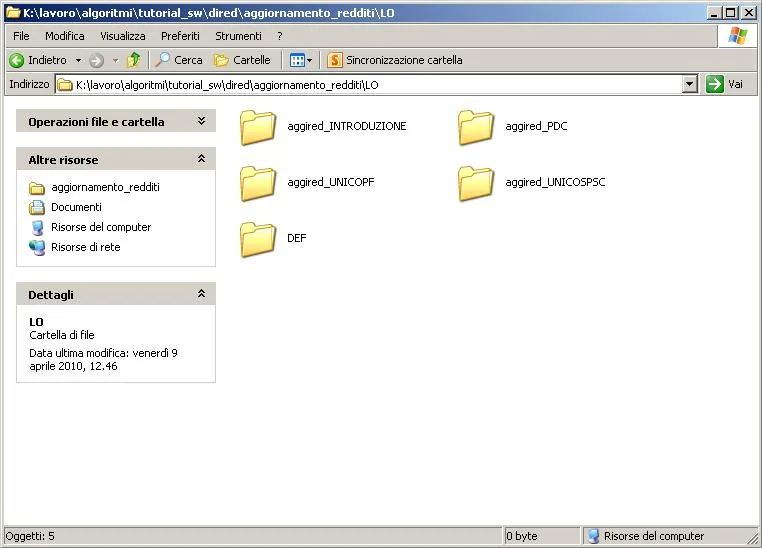Open the Modifica menu
The height and width of the screenshot is (548, 762).
pyautogui.click(x=65, y=36)
